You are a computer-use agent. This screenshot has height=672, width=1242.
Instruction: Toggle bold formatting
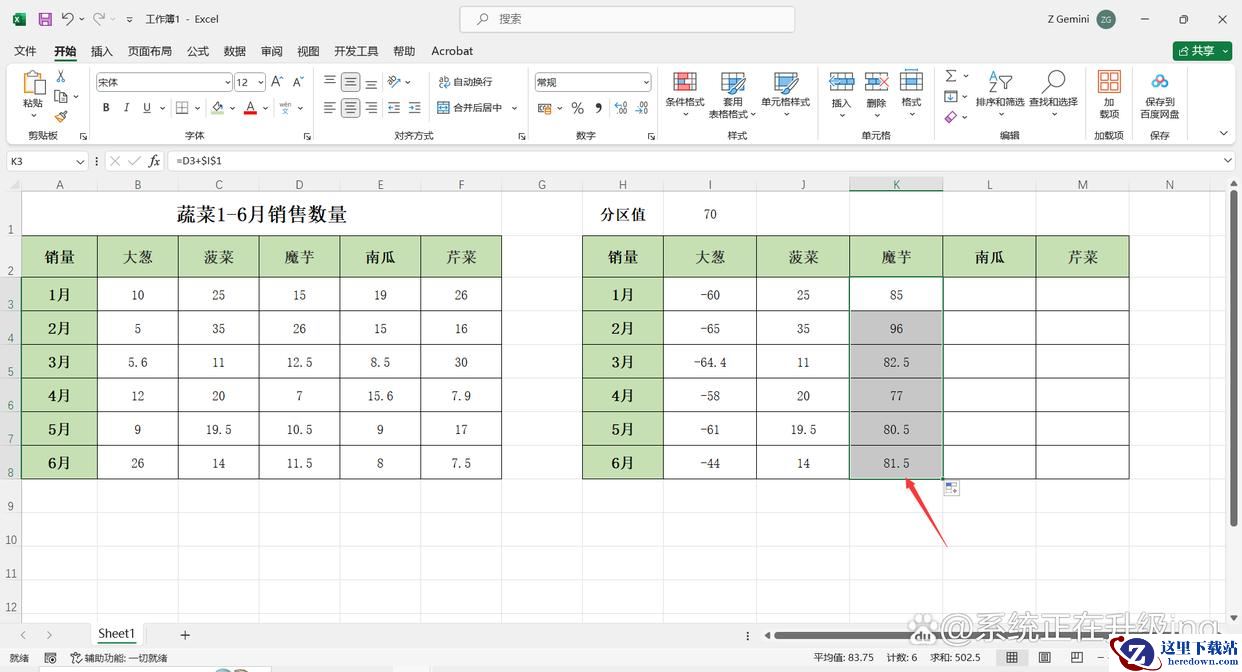tap(105, 108)
